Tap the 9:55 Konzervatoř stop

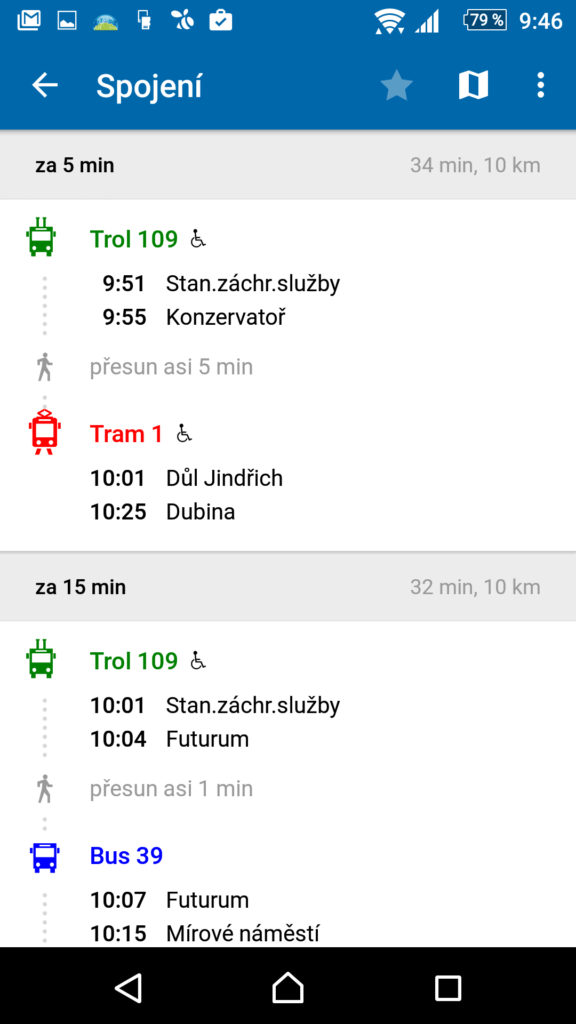pyautogui.click(x=194, y=317)
